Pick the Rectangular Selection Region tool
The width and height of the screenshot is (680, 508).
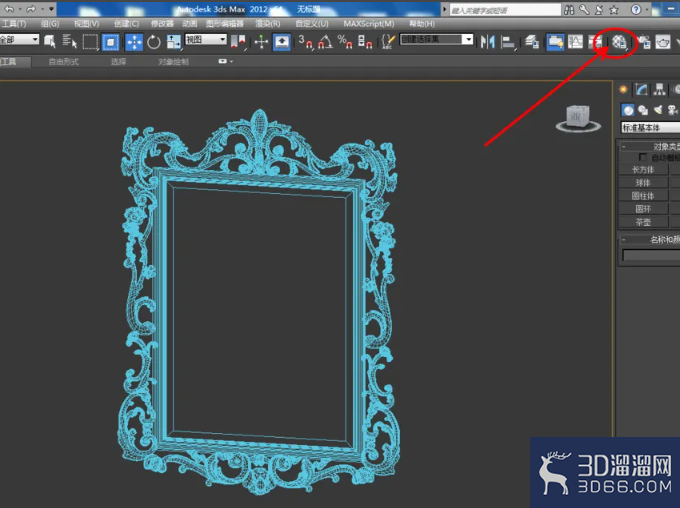click(x=90, y=42)
